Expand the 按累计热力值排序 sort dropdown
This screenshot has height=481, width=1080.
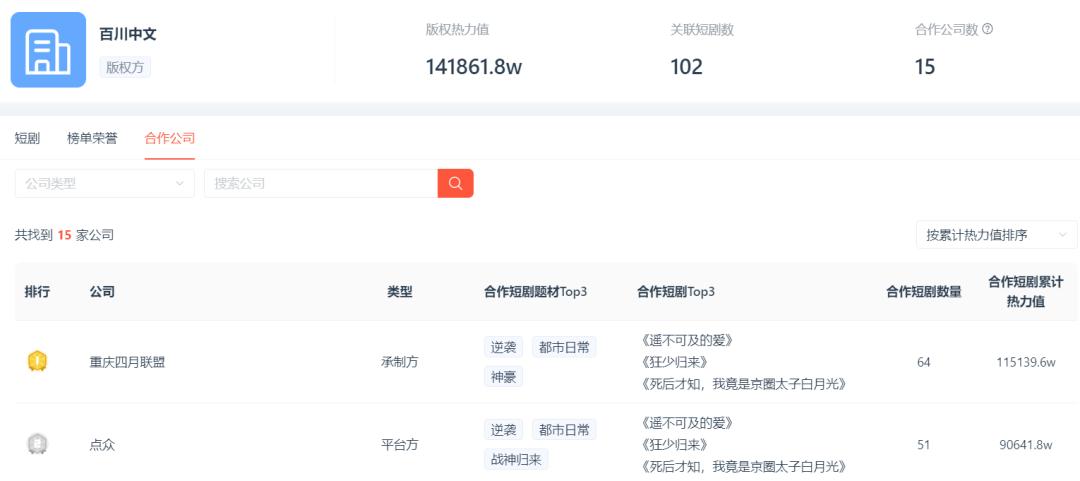point(996,235)
